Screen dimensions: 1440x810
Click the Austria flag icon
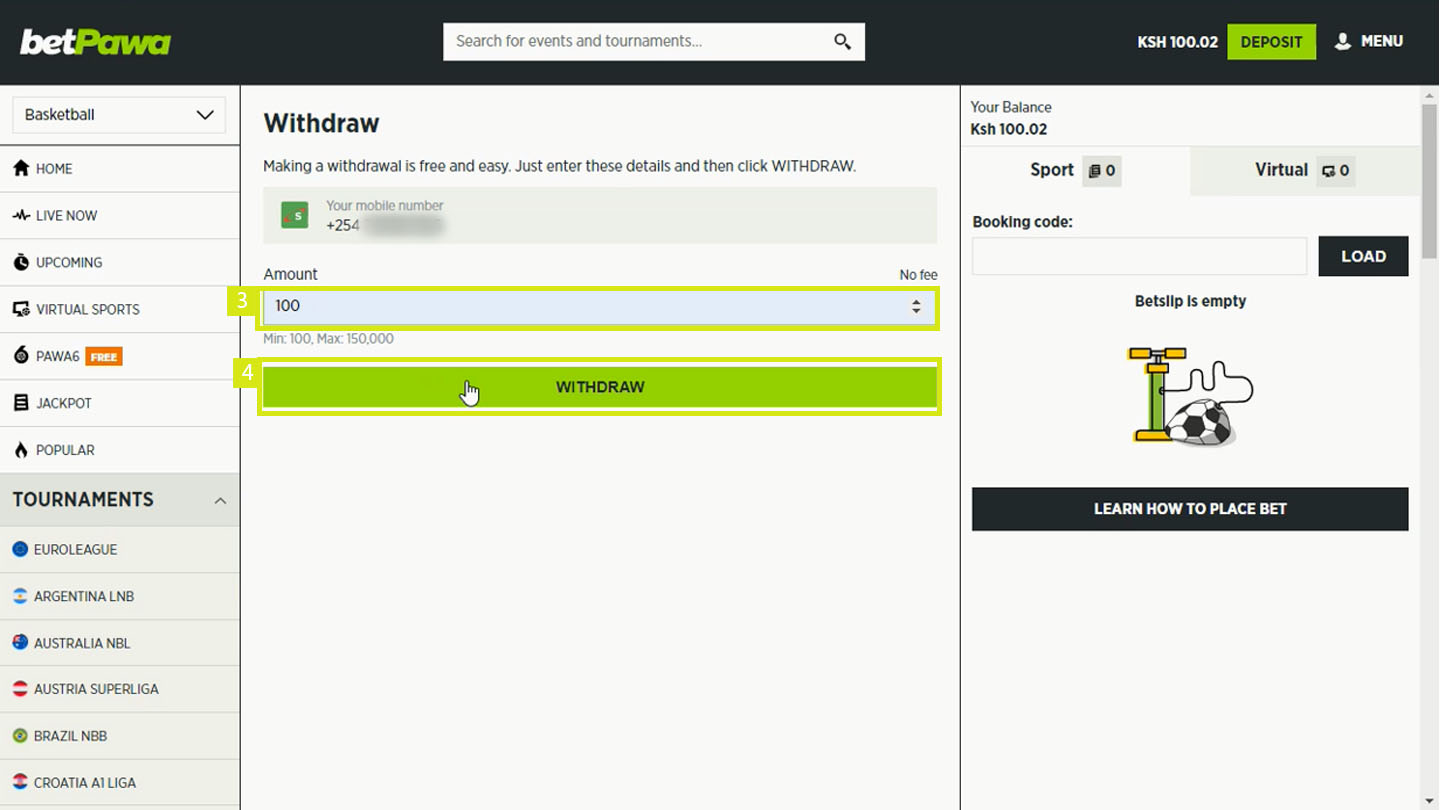pos(20,689)
